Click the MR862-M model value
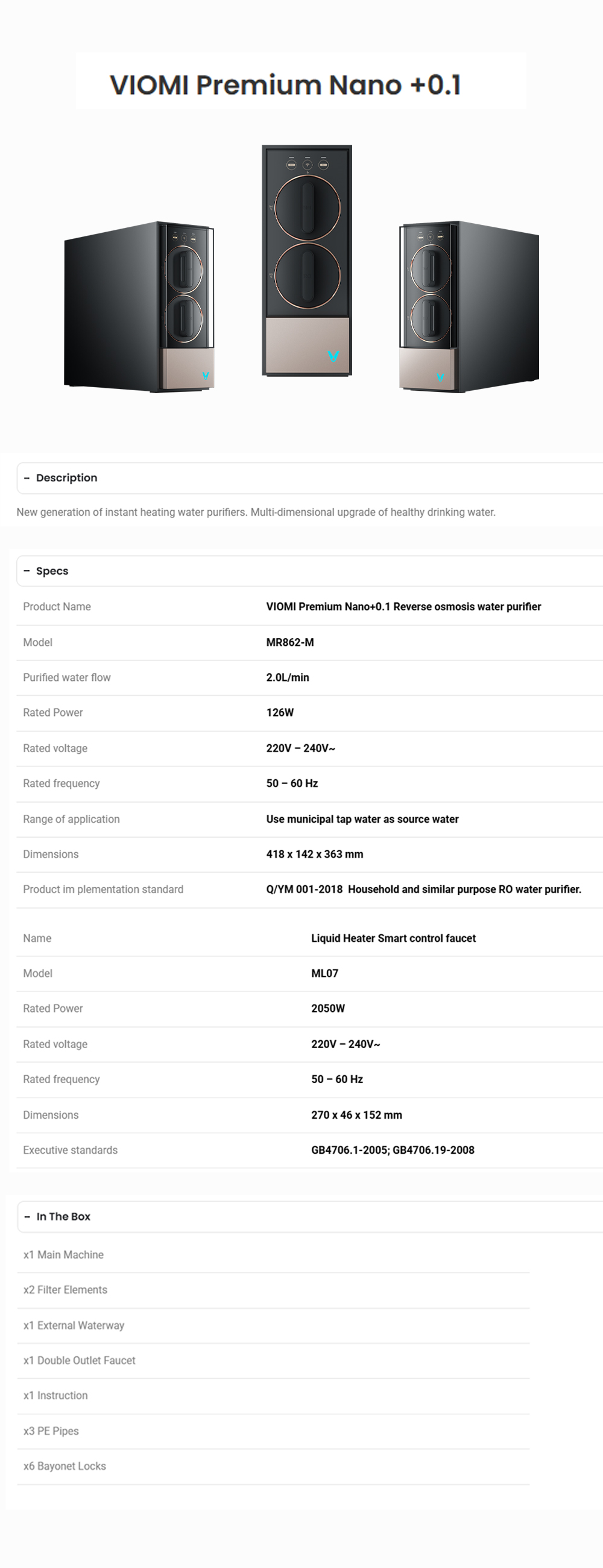The width and height of the screenshot is (603, 1568). coord(290,642)
